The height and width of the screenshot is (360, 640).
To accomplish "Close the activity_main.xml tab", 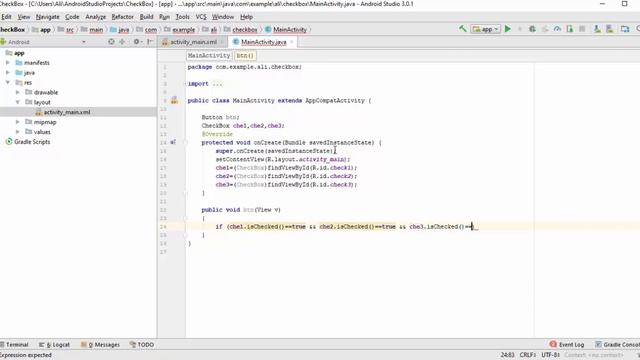I will coord(222,42).
